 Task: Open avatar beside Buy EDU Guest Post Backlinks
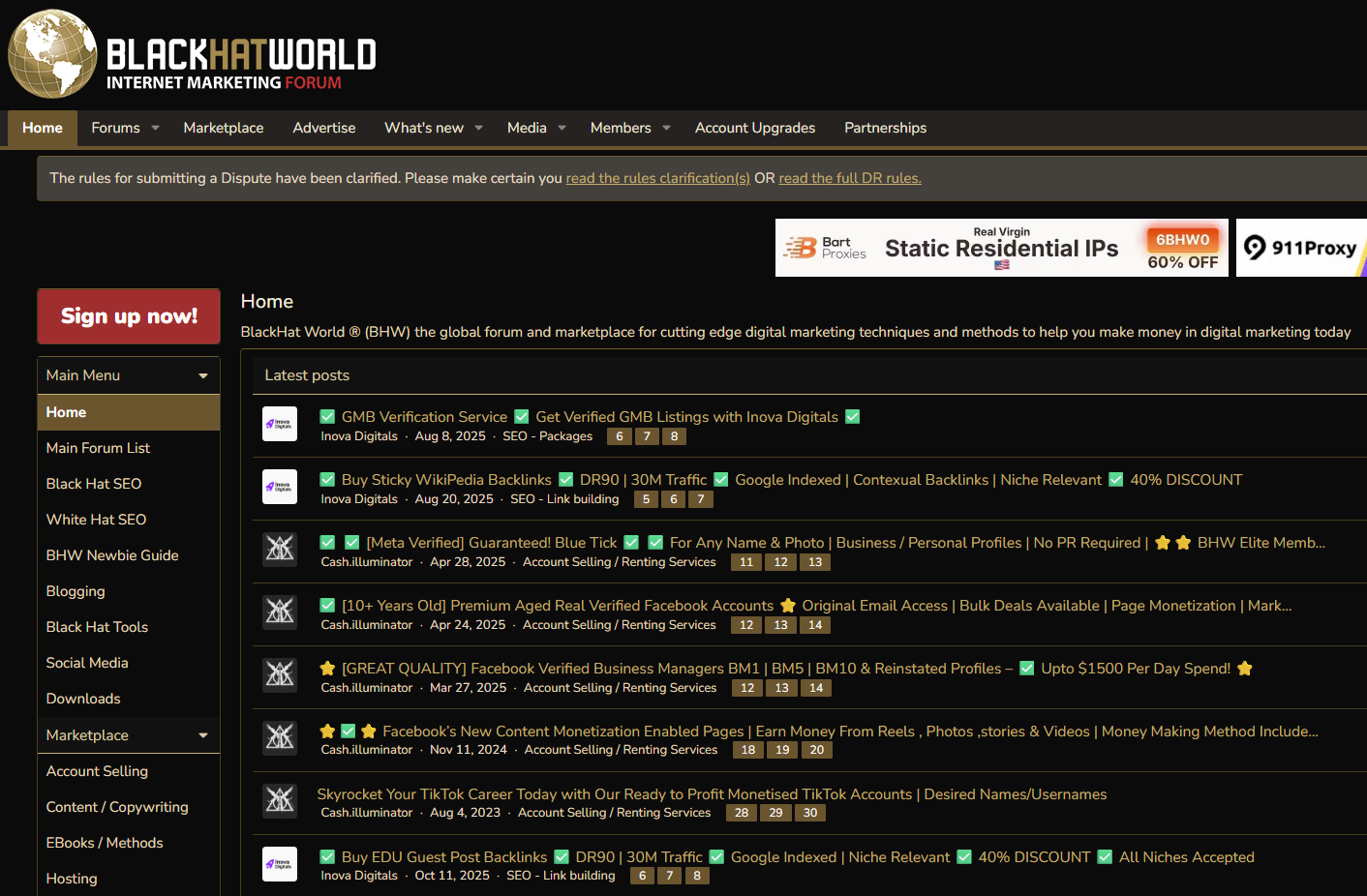pyautogui.click(x=280, y=864)
